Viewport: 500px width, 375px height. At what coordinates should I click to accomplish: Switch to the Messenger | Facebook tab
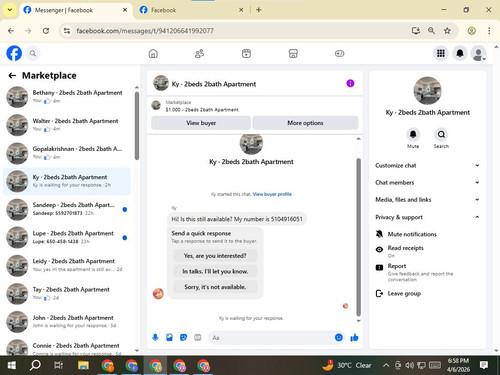coord(75,10)
